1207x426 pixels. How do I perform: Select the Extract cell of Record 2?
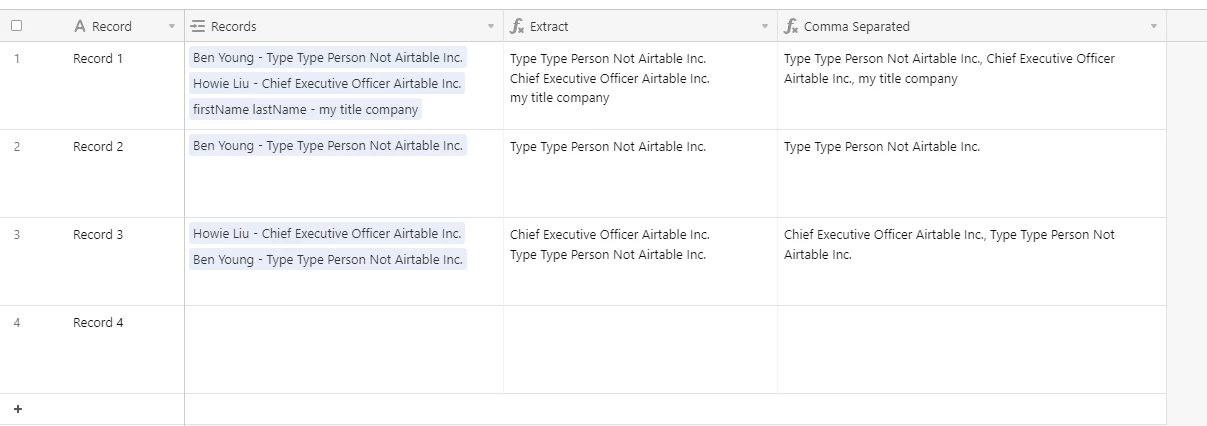coord(640,173)
